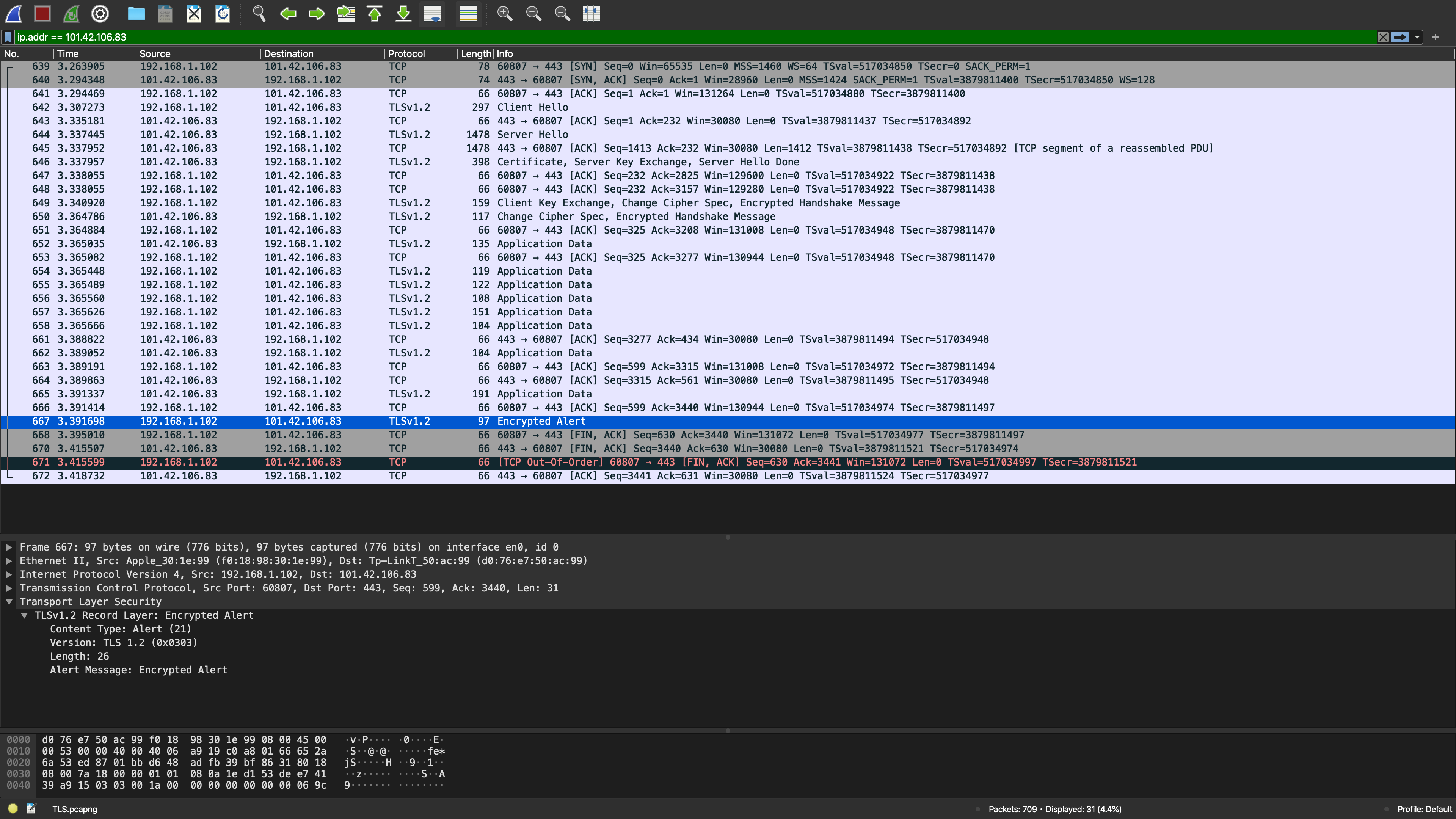Open a capture file using the blue folder icon
This screenshot has height=819, width=1456.
(x=136, y=14)
